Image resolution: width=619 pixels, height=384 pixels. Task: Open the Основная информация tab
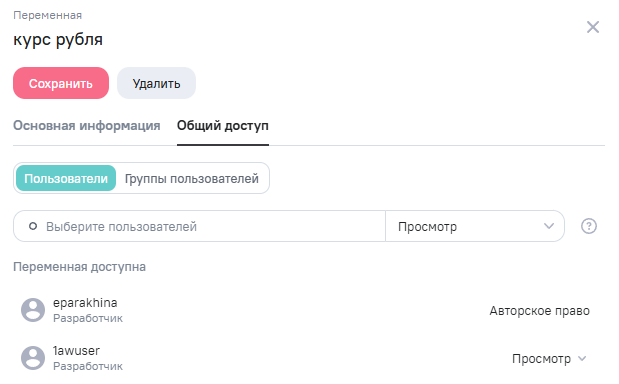click(x=86, y=126)
